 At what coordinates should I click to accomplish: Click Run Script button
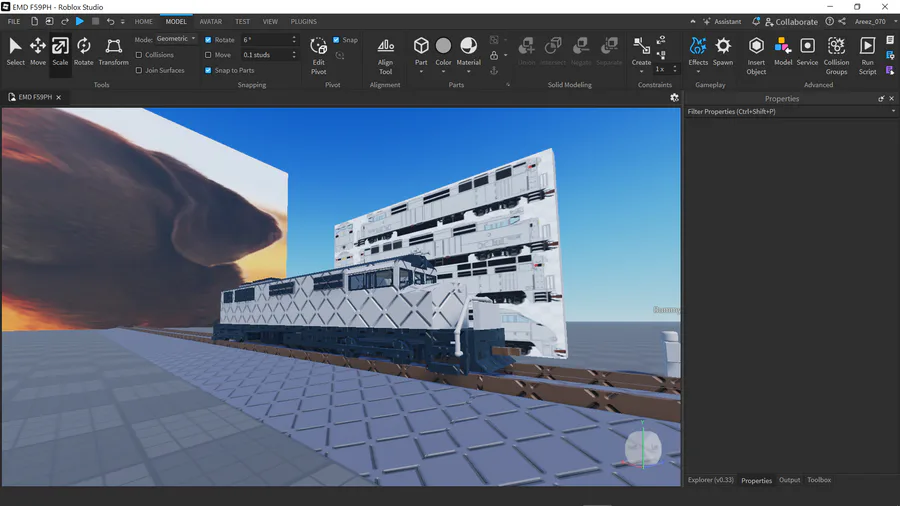click(x=867, y=56)
